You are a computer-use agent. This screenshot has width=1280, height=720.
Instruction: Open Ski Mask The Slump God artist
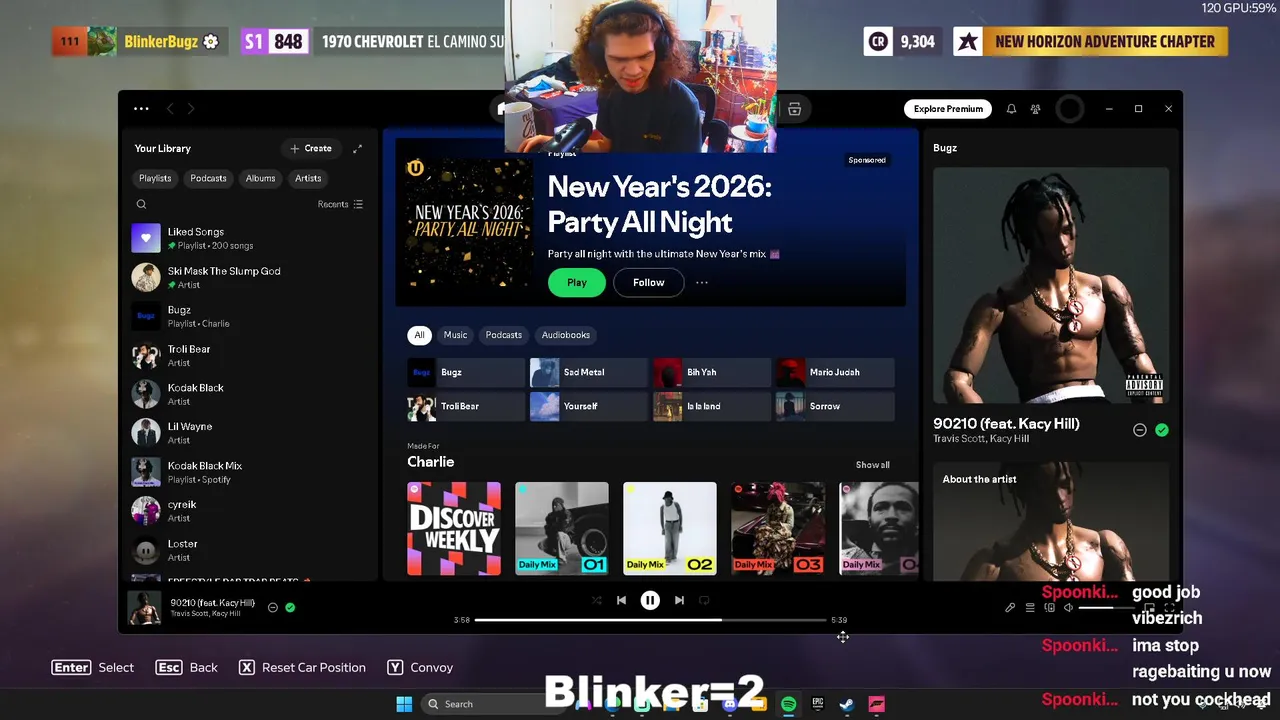(250, 277)
